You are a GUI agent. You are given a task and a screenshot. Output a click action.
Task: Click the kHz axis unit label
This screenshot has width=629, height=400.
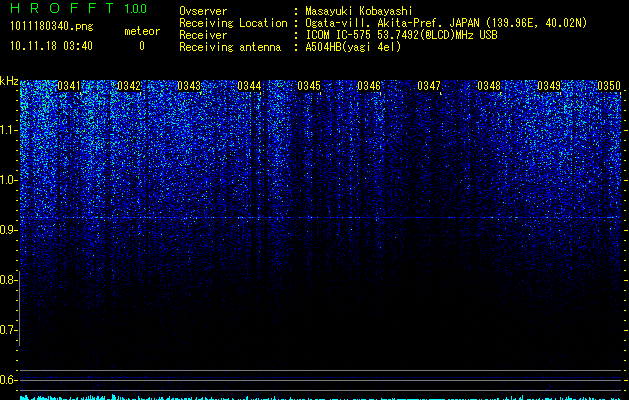[x=9, y=81]
